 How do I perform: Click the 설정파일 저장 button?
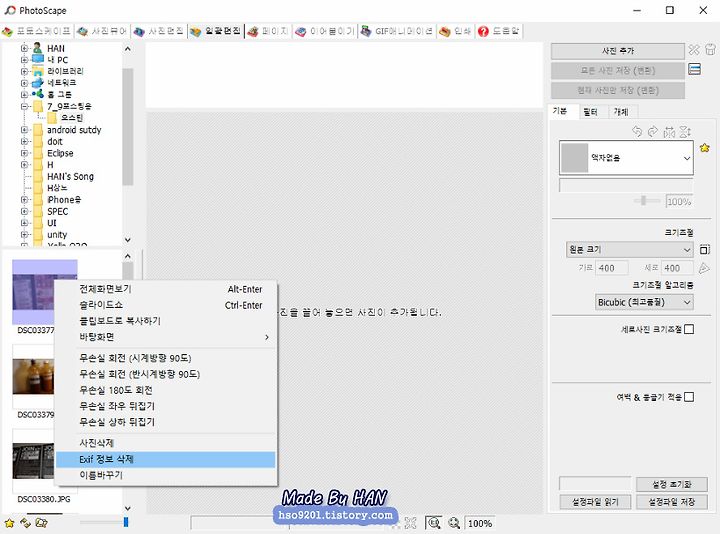click(x=671, y=502)
